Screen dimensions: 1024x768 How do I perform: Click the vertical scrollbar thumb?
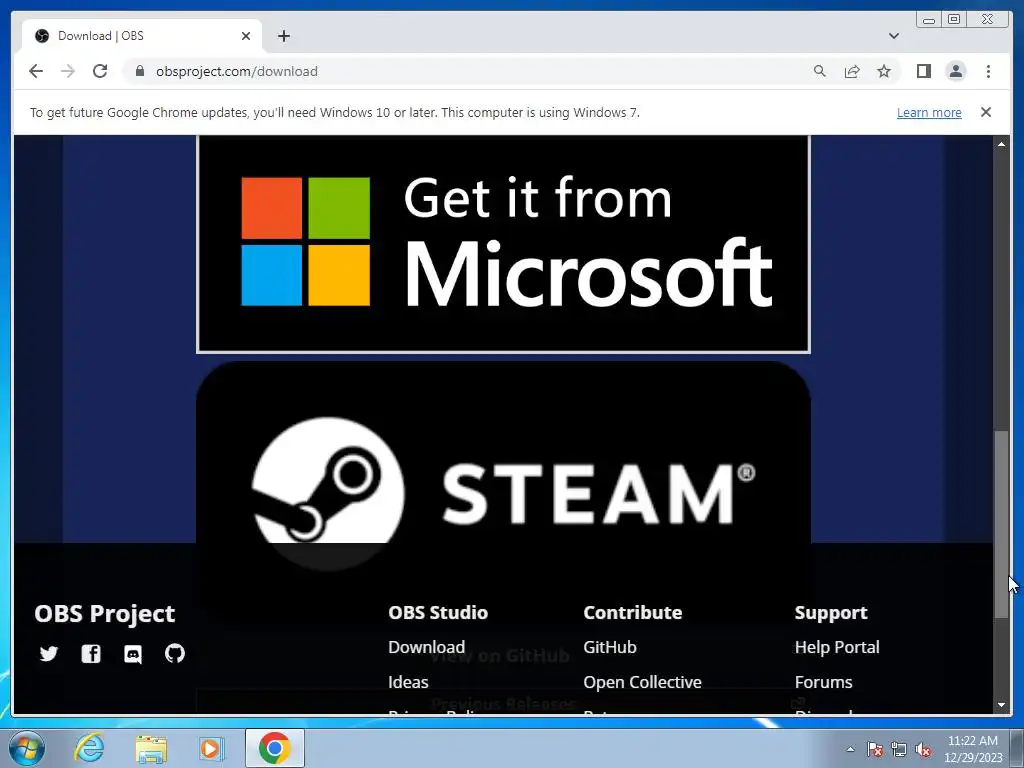click(1001, 524)
